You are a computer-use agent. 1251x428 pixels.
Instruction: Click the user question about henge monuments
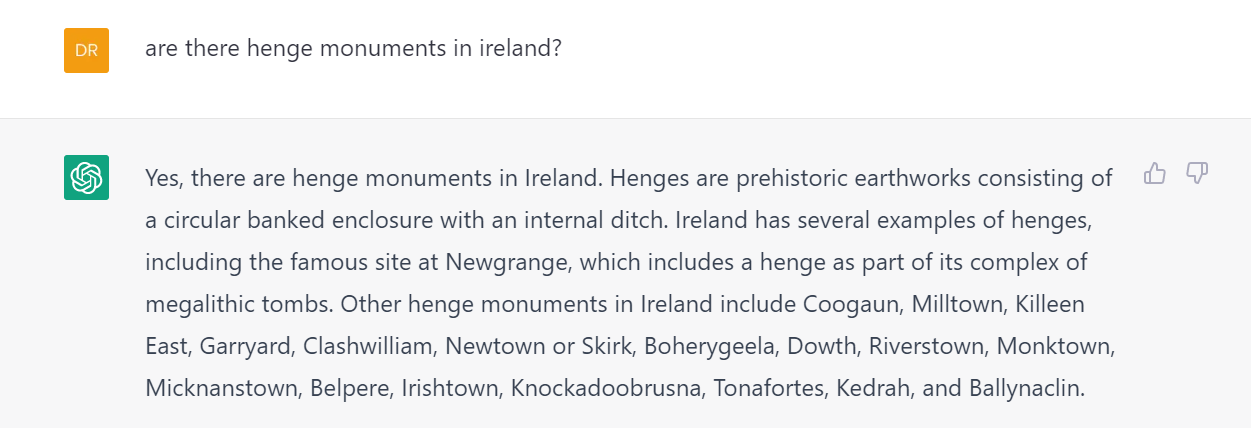point(353,48)
